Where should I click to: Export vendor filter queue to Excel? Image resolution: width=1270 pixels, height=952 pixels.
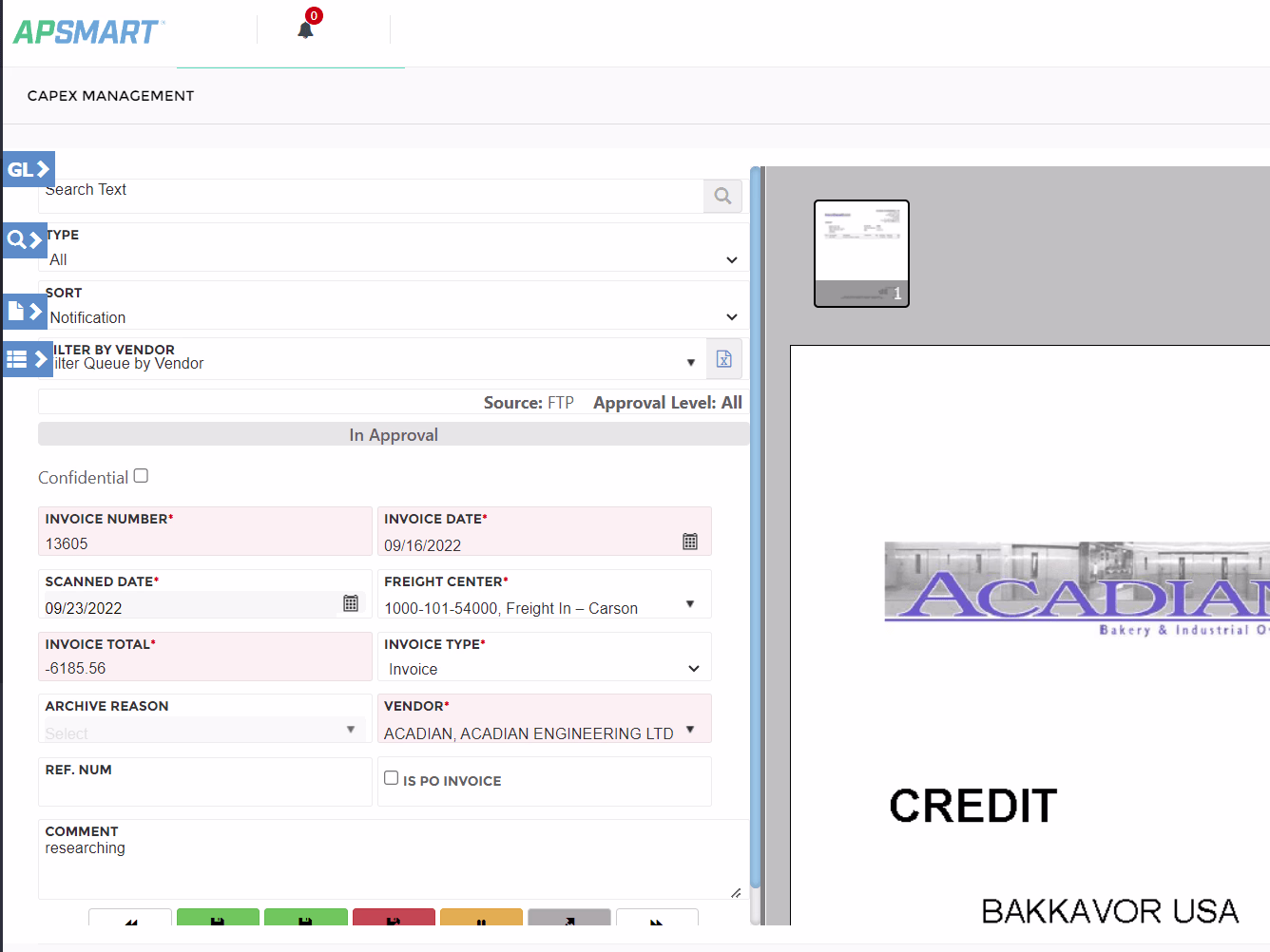pos(723,358)
